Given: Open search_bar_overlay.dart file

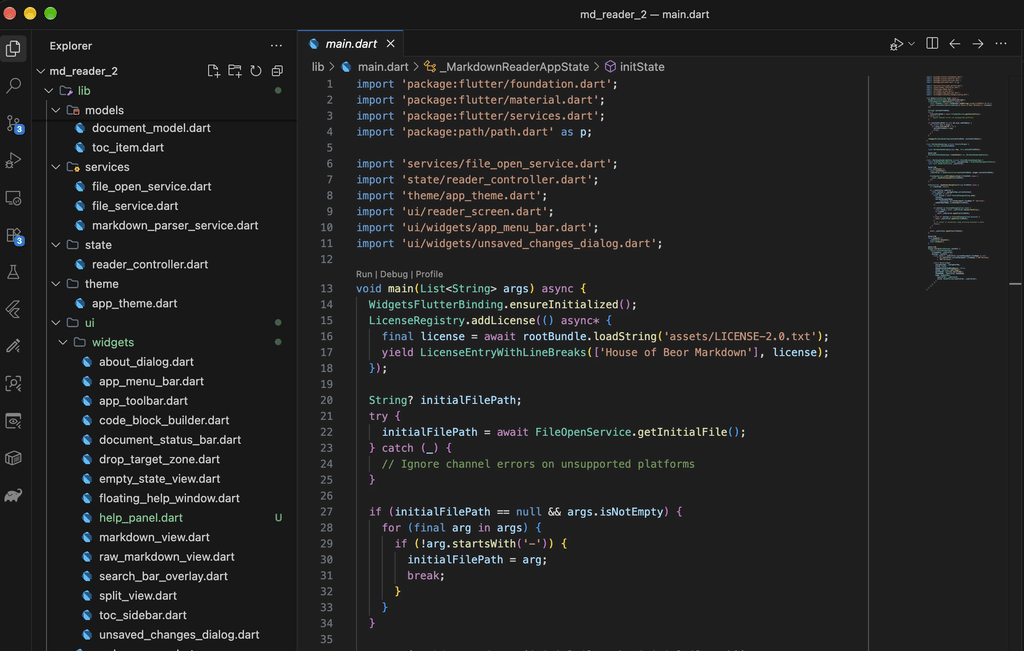Looking at the screenshot, I should [x=163, y=577].
